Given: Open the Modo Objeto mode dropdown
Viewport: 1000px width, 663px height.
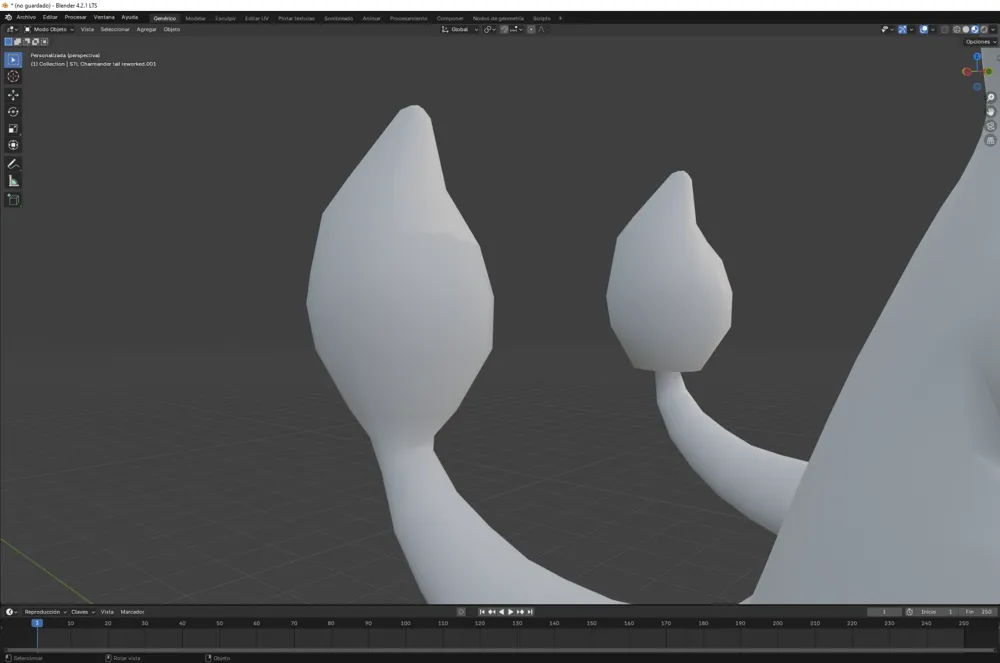Looking at the screenshot, I should pos(49,29).
